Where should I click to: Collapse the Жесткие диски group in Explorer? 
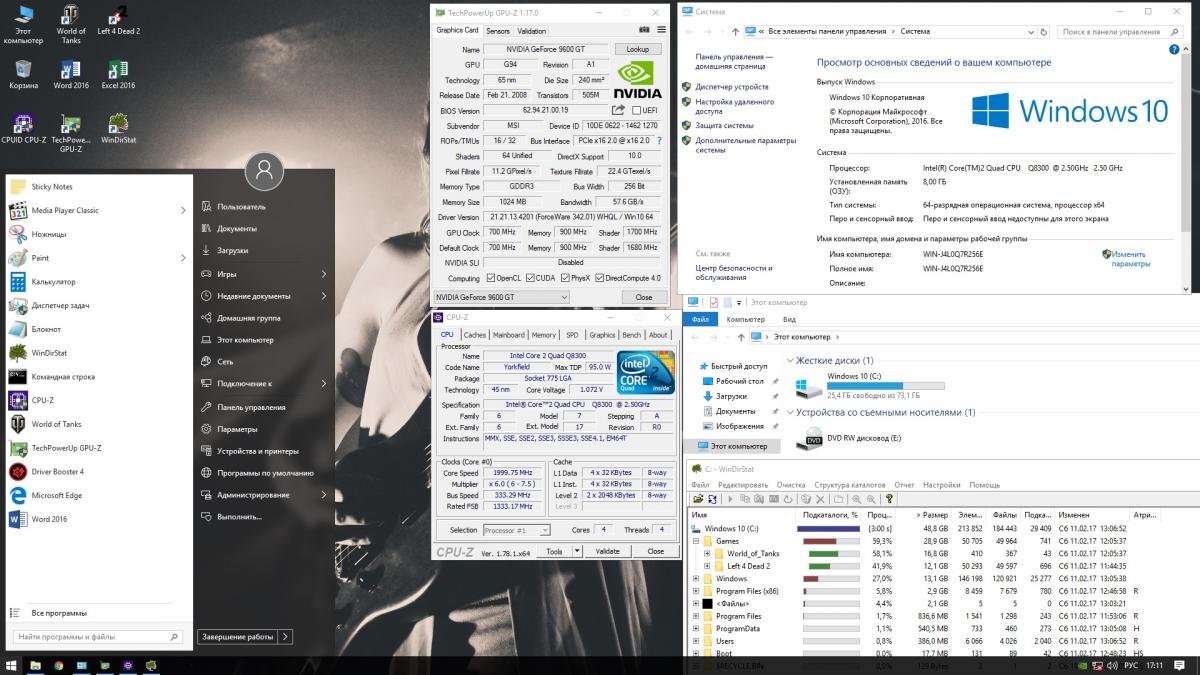click(792, 360)
